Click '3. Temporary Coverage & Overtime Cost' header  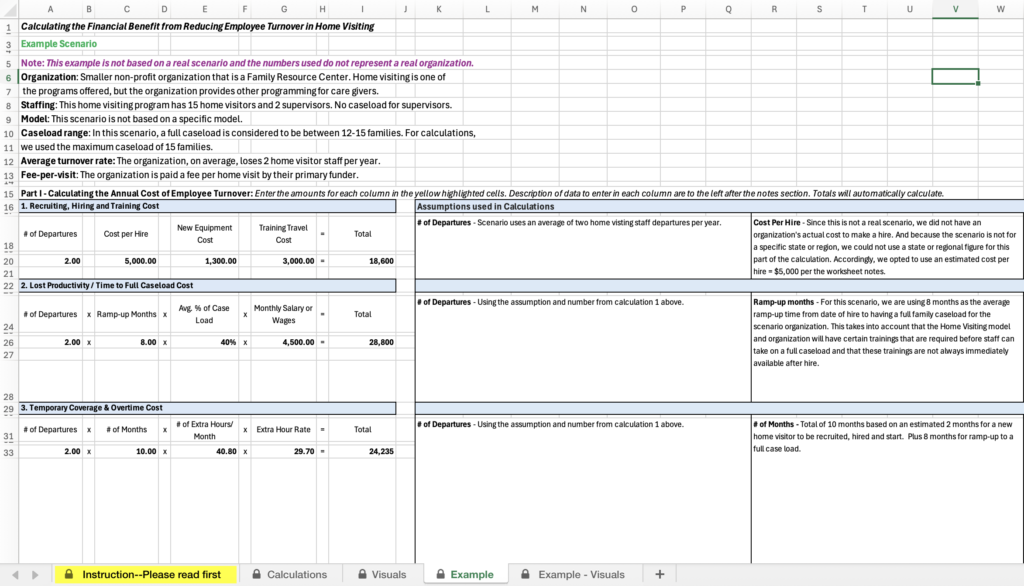207,408
